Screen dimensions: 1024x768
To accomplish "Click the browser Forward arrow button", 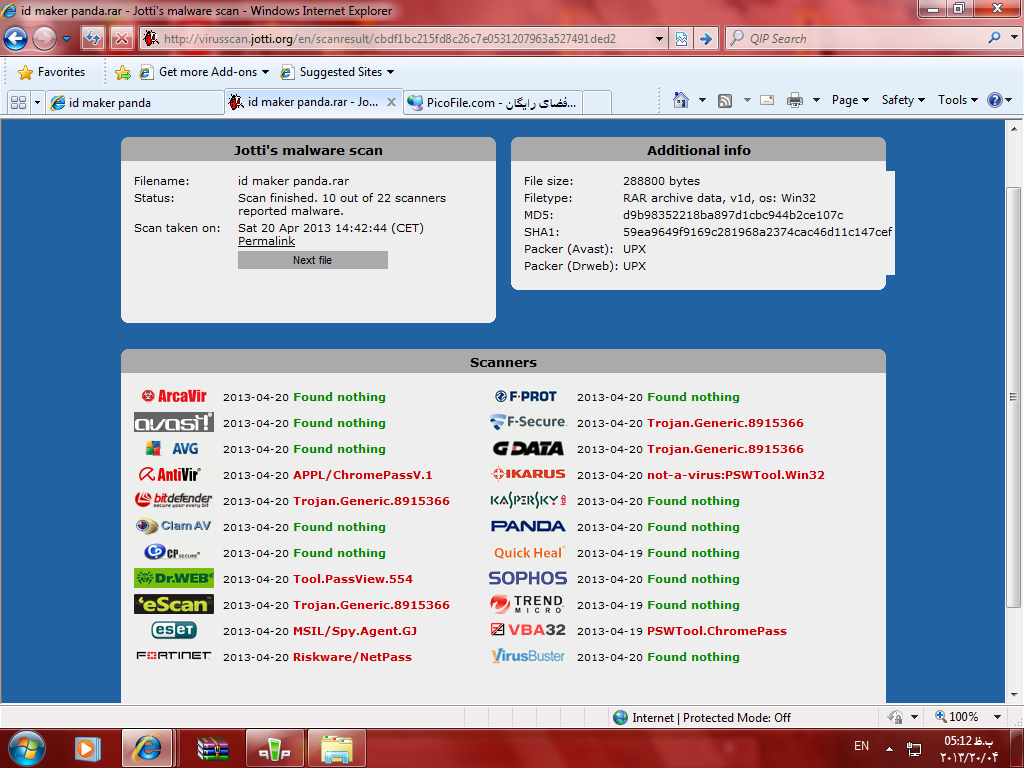I will pyautogui.click(x=44, y=39).
